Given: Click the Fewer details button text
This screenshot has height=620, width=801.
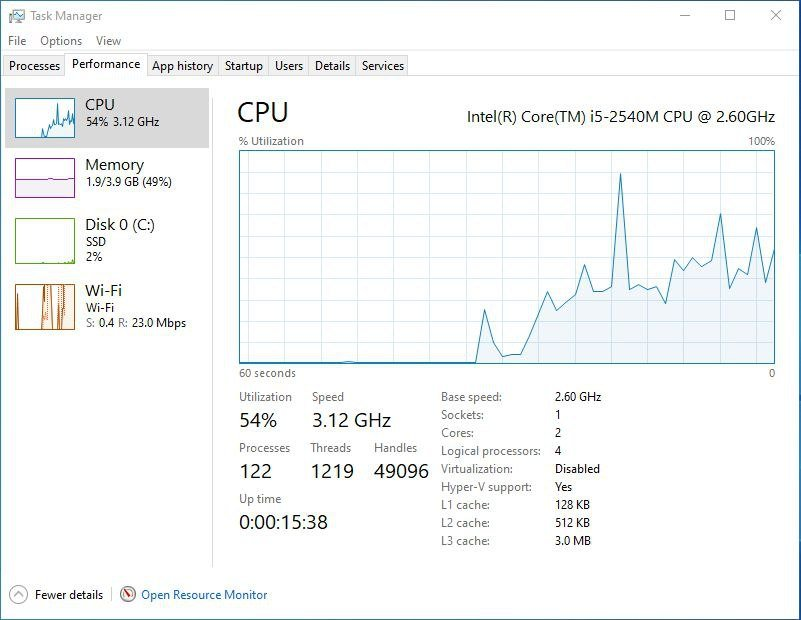Looking at the screenshot, I should [69, 594].
